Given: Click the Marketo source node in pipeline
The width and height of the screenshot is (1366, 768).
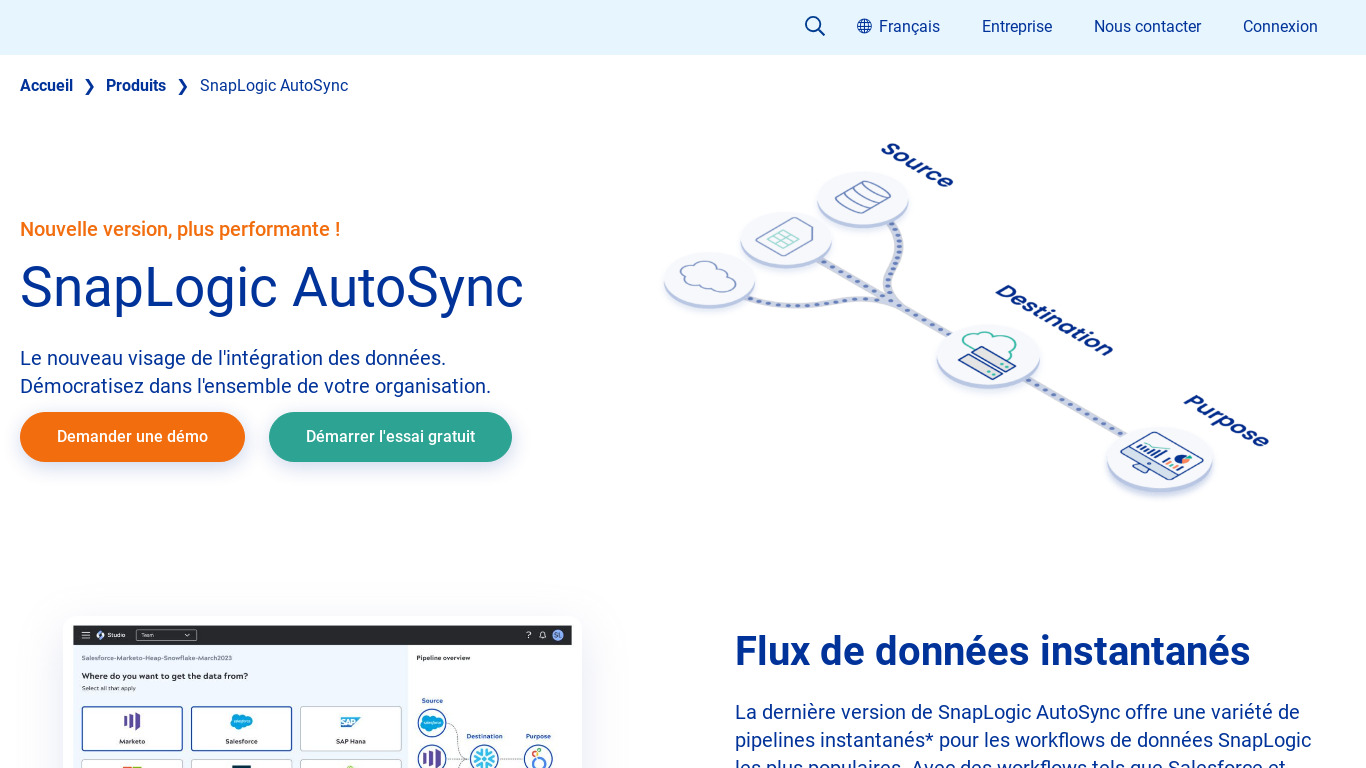Looking at the screenshot, I should pyautogui.click(x=432, y=757).
